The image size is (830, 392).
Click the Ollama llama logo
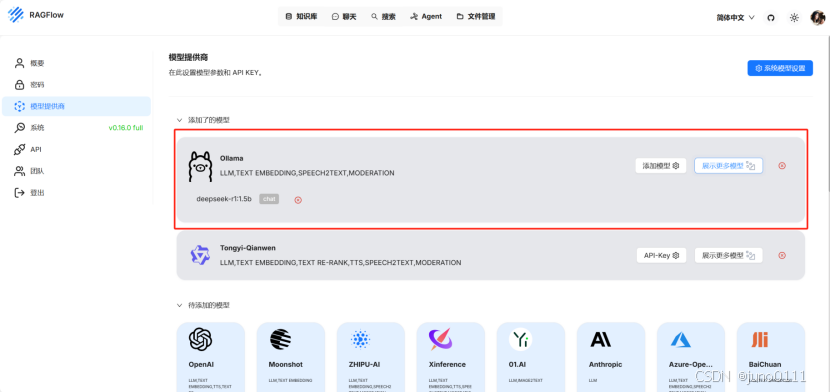[x=200, y=166]
